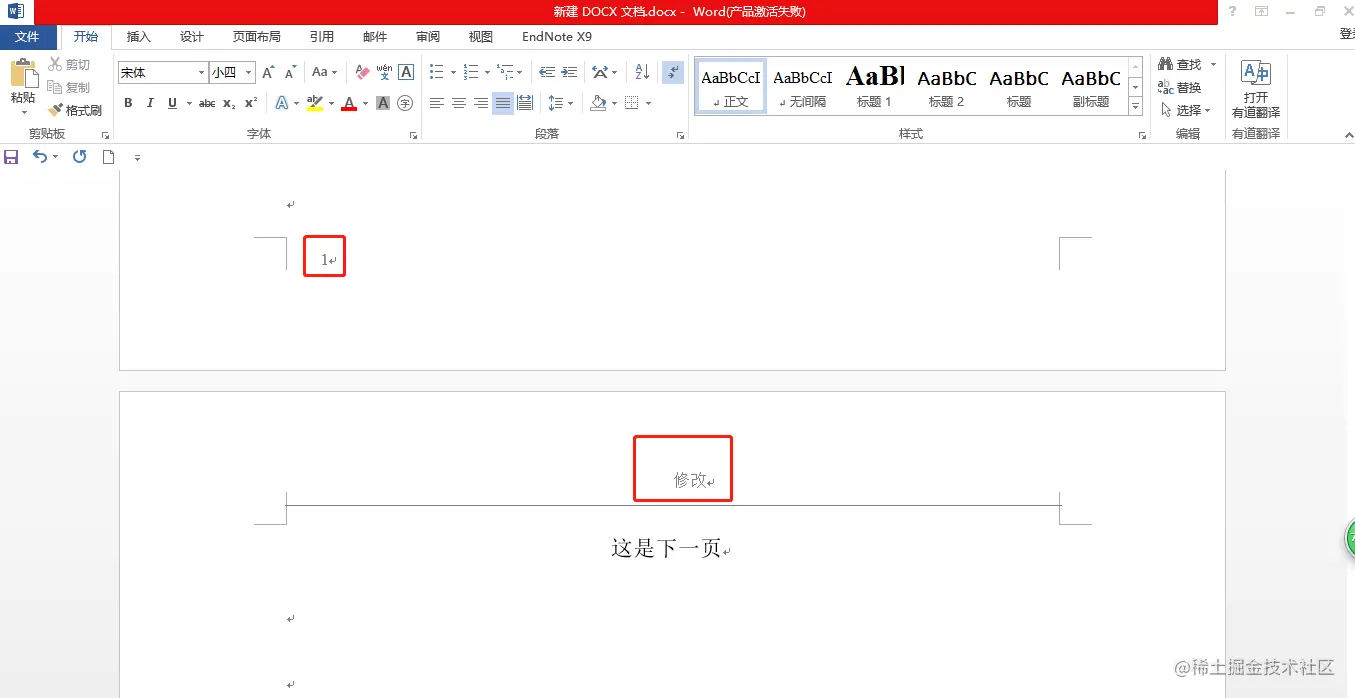This screenshot has width=1355, height=698.
Task: Increase font size with the grow font icon
Action: point(268,73)
